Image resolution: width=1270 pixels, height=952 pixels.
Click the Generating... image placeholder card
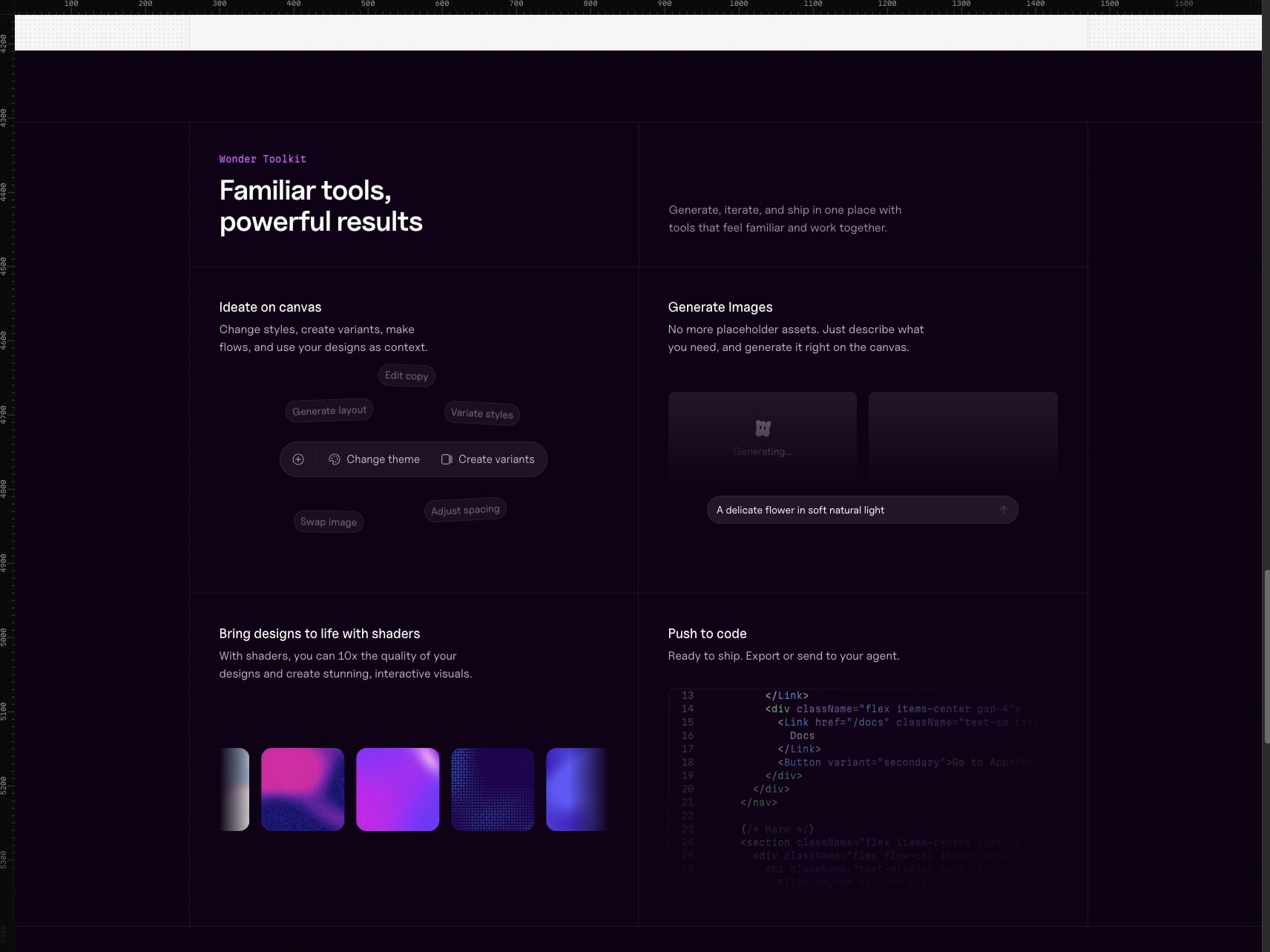click(x=763, y=438)
